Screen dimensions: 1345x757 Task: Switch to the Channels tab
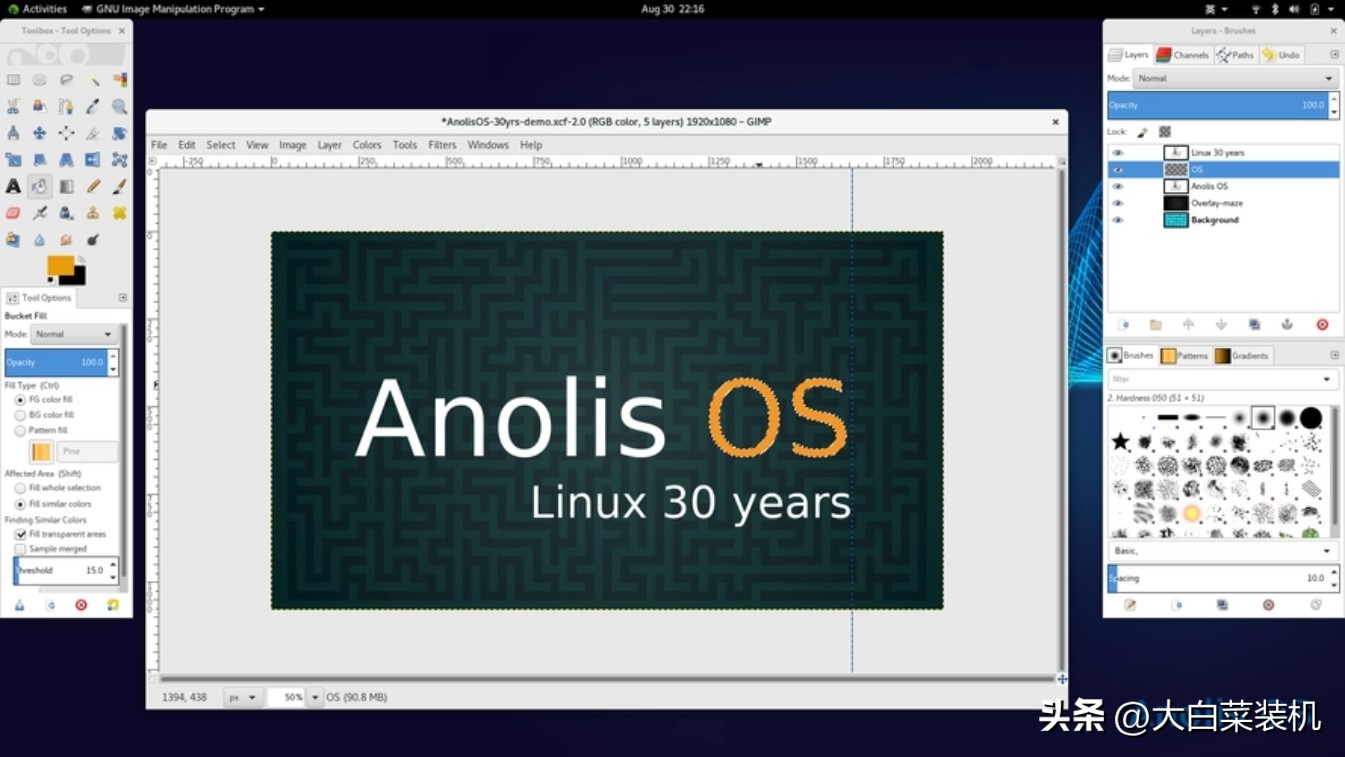coord(1184,55)
